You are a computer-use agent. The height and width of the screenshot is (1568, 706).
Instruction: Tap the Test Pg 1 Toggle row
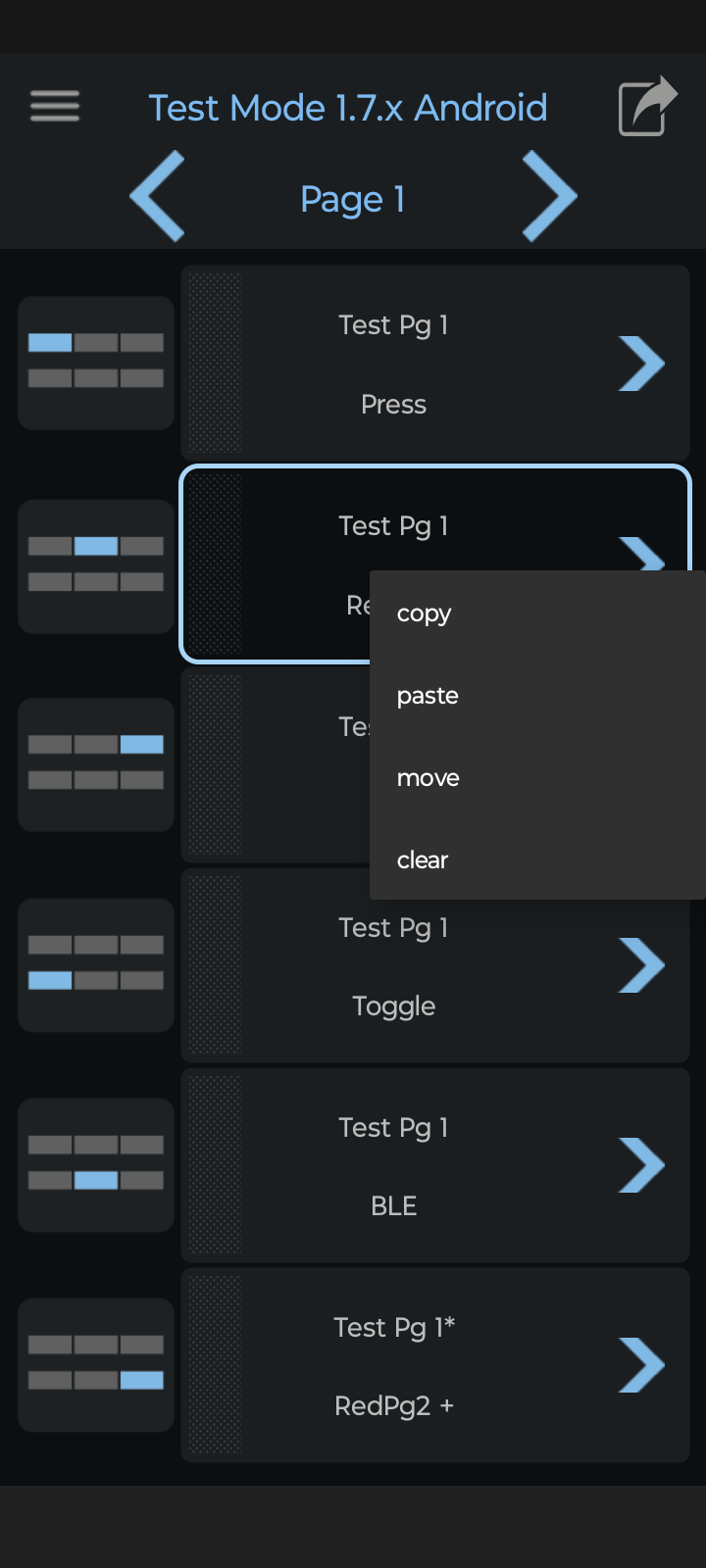pos(435,965)
